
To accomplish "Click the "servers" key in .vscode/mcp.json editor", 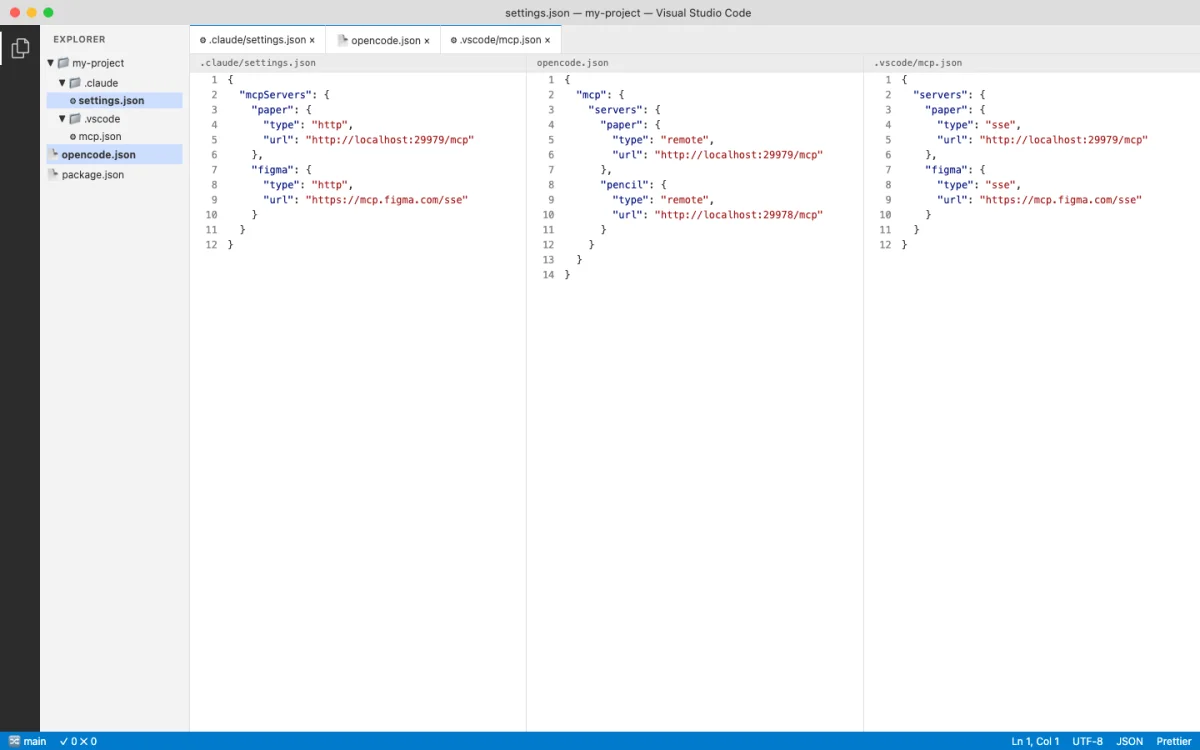I will pos(941,95).
